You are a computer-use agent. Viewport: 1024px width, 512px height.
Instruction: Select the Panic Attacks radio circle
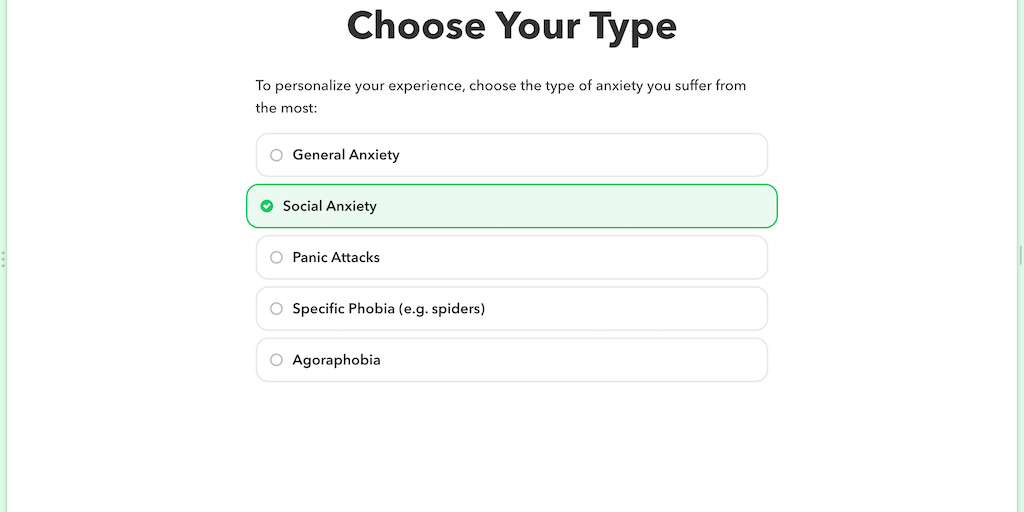point(277,257)
